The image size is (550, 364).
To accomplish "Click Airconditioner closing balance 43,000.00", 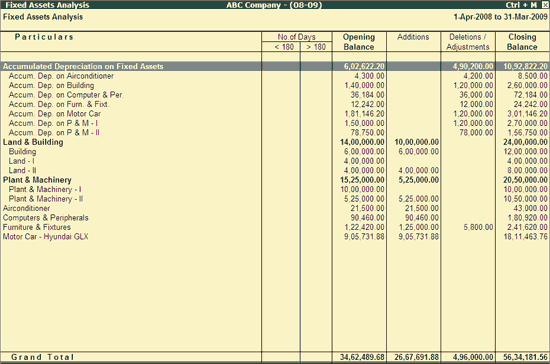I will pyautogui.click(x=530, y=208).
